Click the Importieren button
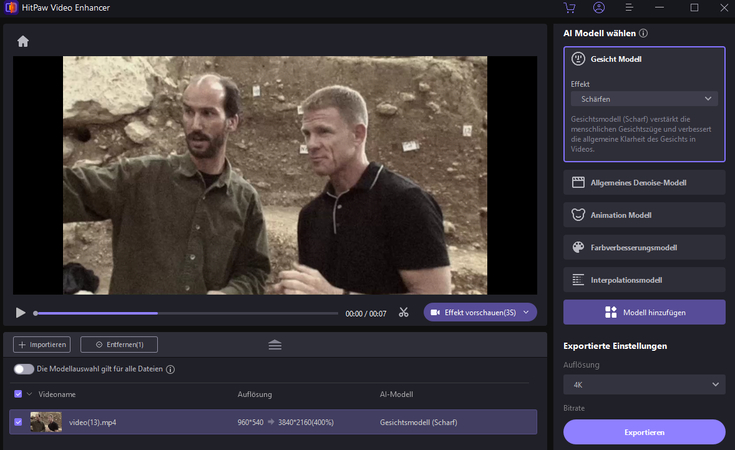 [42, 345]
